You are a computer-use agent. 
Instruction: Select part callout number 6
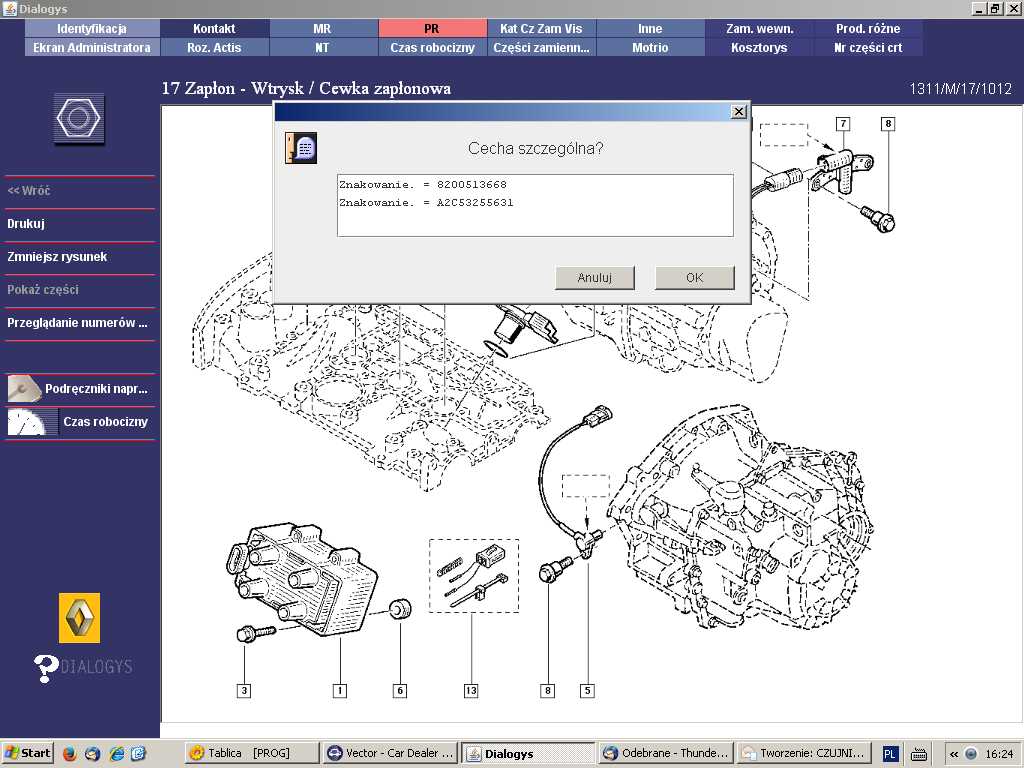click(400, 690)
